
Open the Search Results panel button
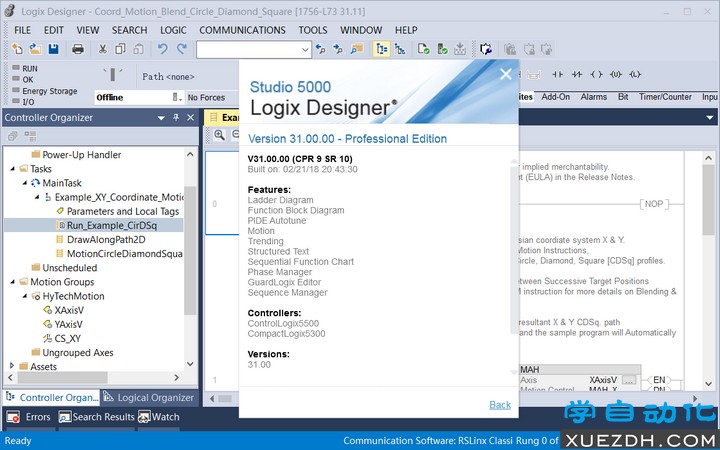(96, 417)
